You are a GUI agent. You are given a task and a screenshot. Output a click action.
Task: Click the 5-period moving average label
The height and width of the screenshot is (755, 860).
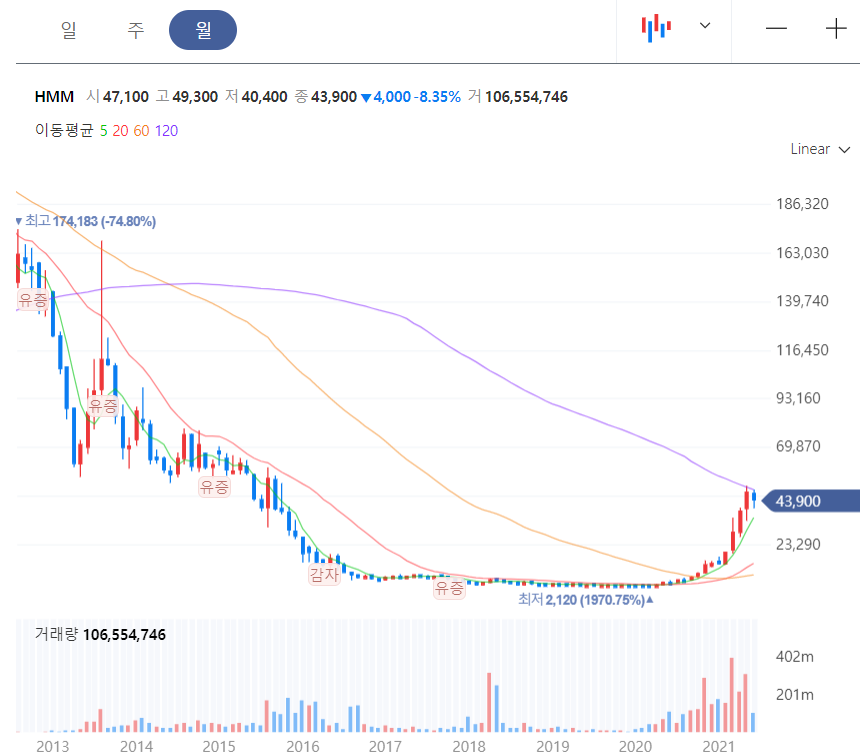click(104, 130)
